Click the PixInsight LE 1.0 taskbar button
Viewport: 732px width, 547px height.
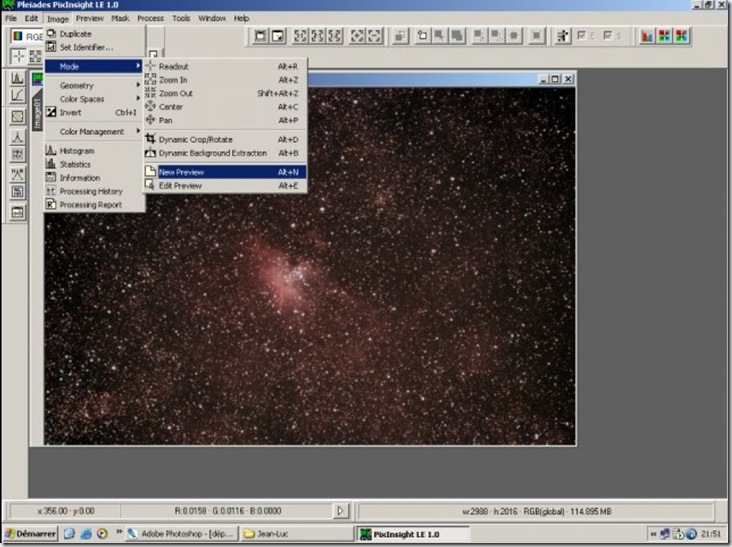[x=413, y=533]
